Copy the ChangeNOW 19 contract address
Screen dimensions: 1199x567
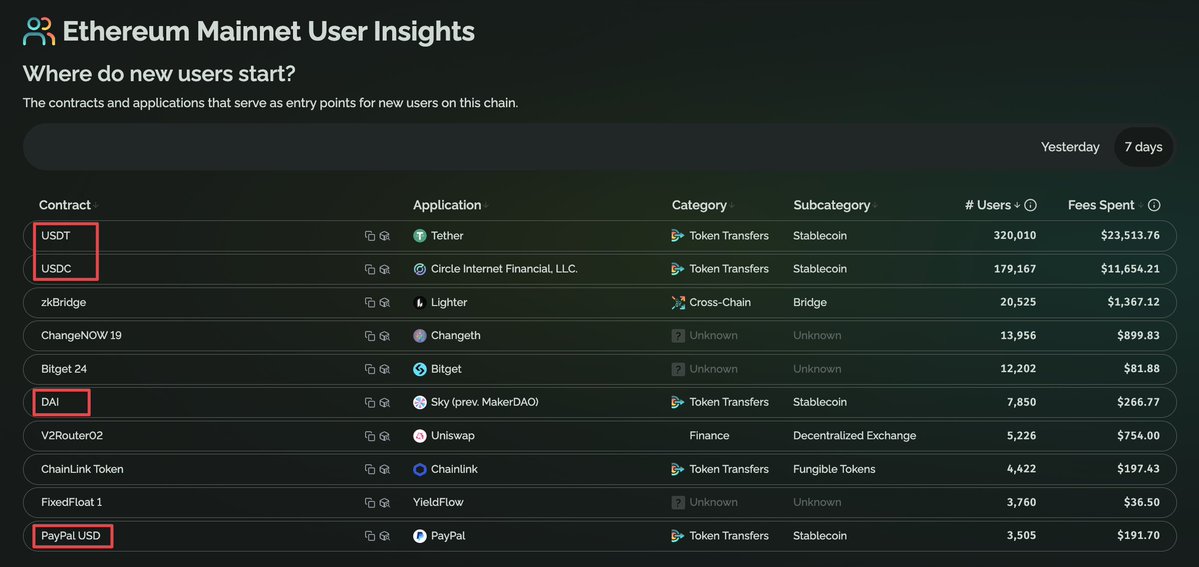[x=370, y=336]
